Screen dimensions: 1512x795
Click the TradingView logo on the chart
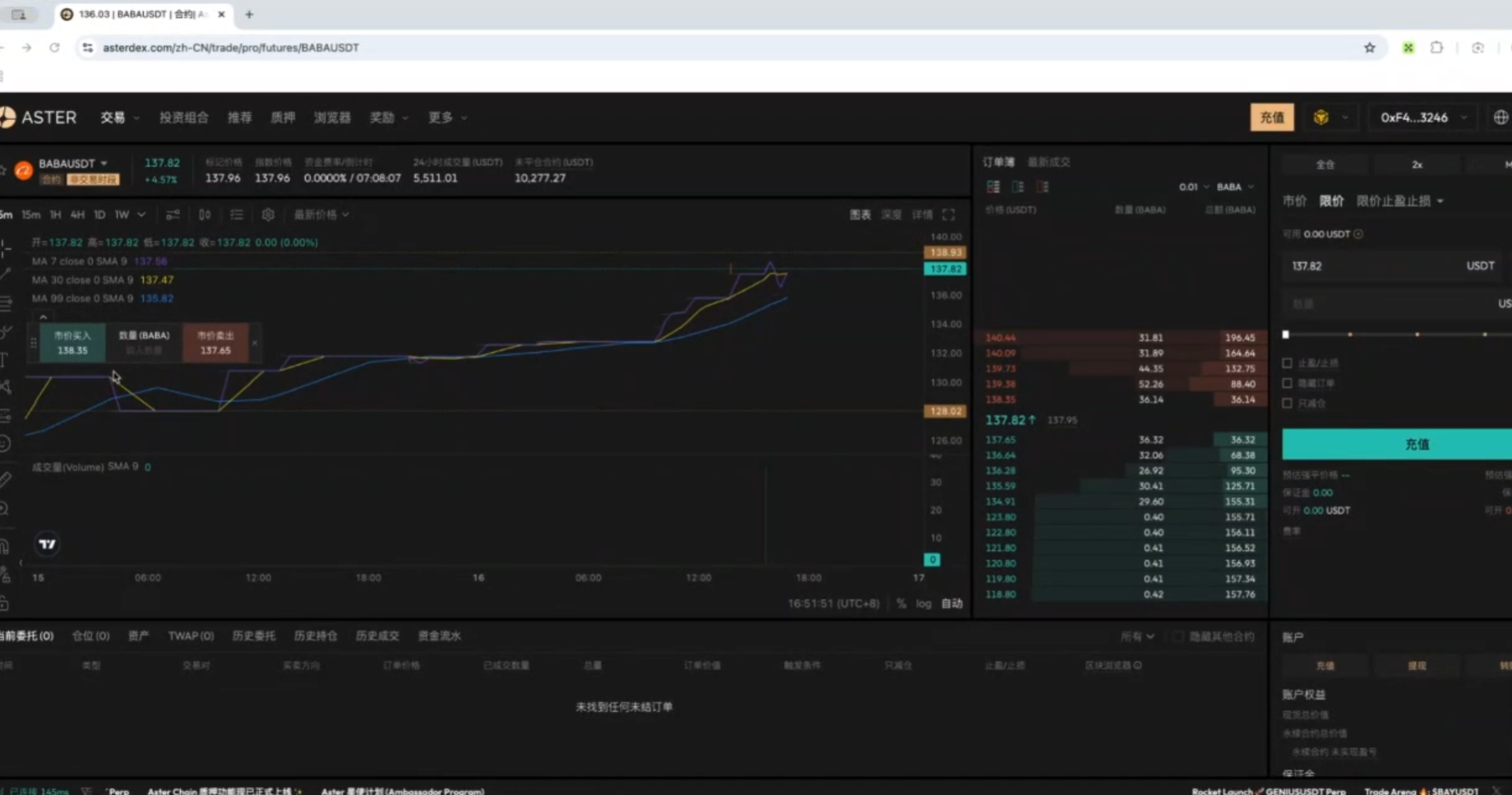47,543
